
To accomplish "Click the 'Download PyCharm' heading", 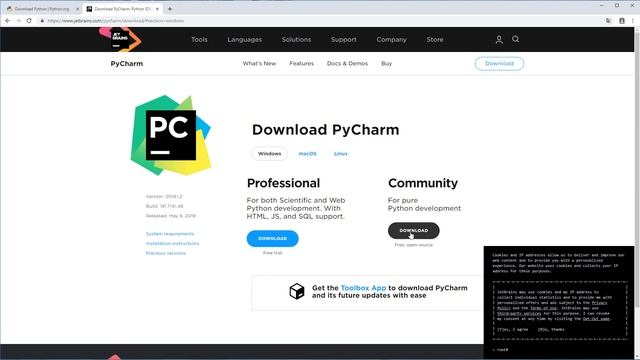I will (x=325, y=130).
